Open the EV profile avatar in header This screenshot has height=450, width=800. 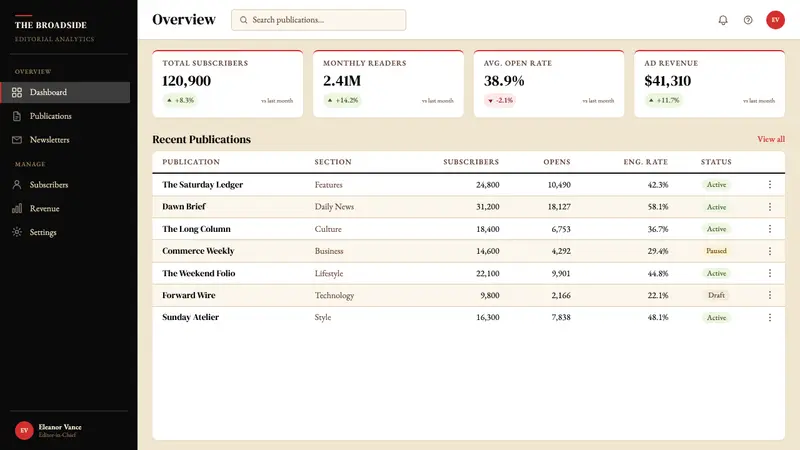(775, 20)
